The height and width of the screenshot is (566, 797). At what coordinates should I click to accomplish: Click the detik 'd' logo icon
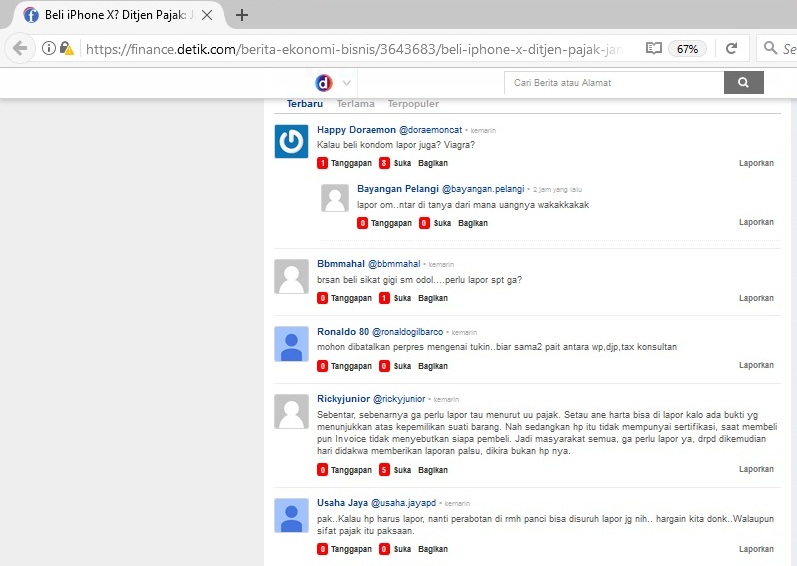click(324, 83)
